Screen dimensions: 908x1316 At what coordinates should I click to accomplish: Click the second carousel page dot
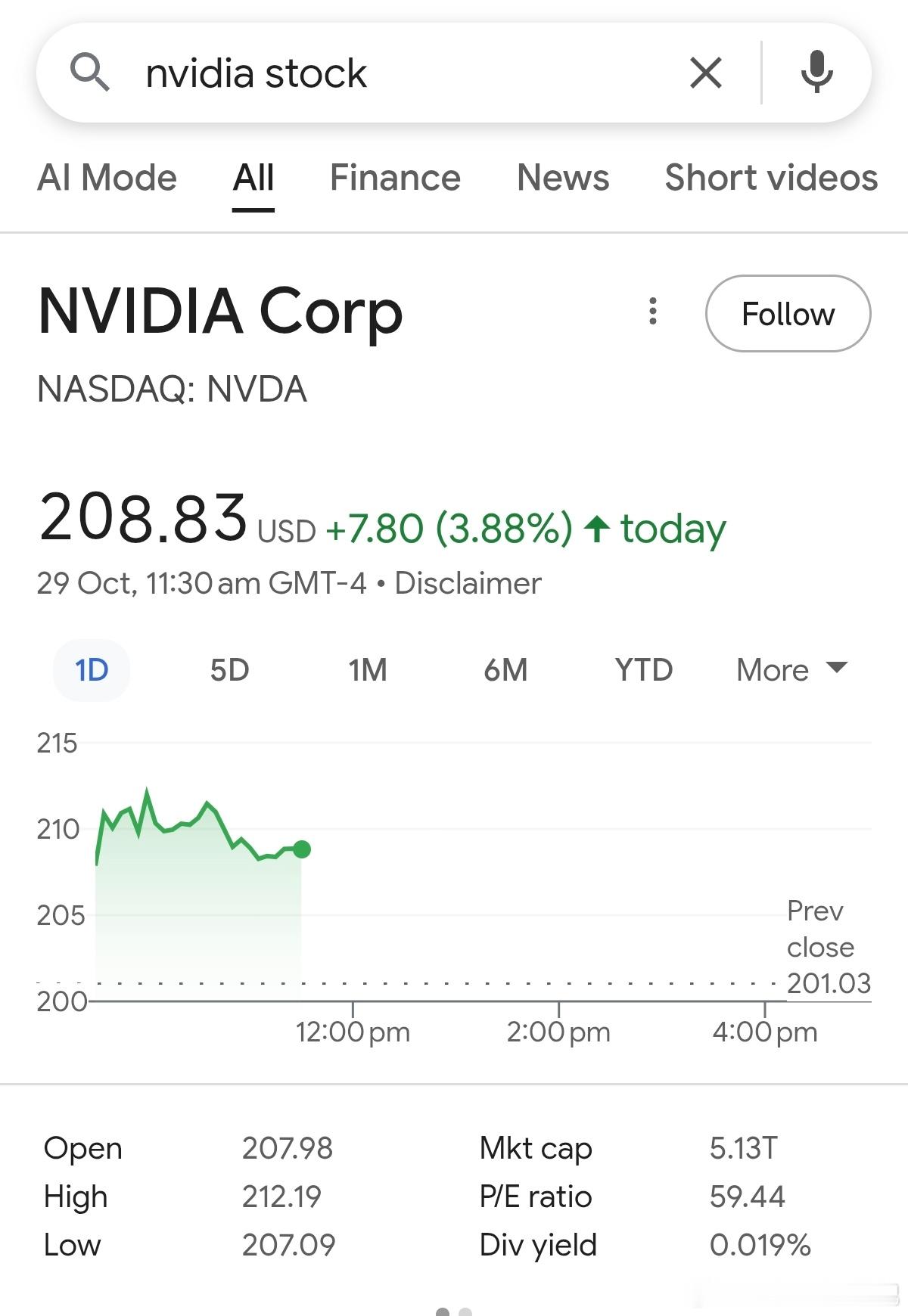[465, 1311]
